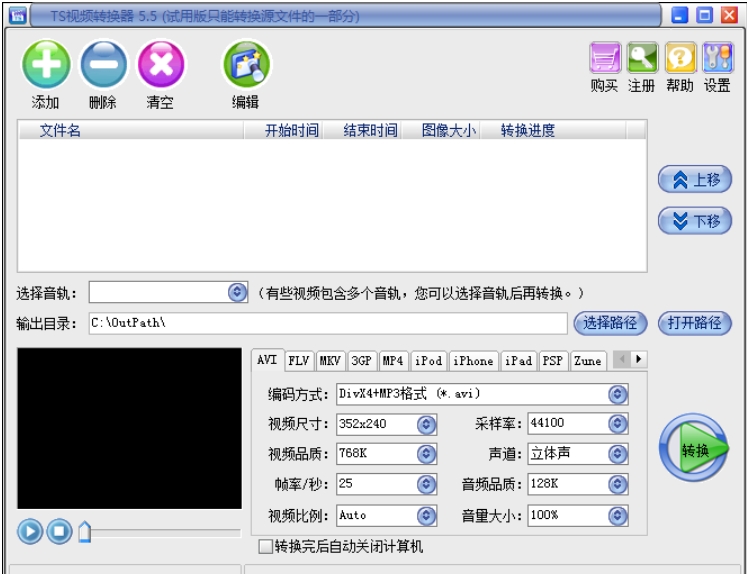This screenshot has width=747, height=574.
Task: Switch to the iPad format tab
Action: [518, 361]
